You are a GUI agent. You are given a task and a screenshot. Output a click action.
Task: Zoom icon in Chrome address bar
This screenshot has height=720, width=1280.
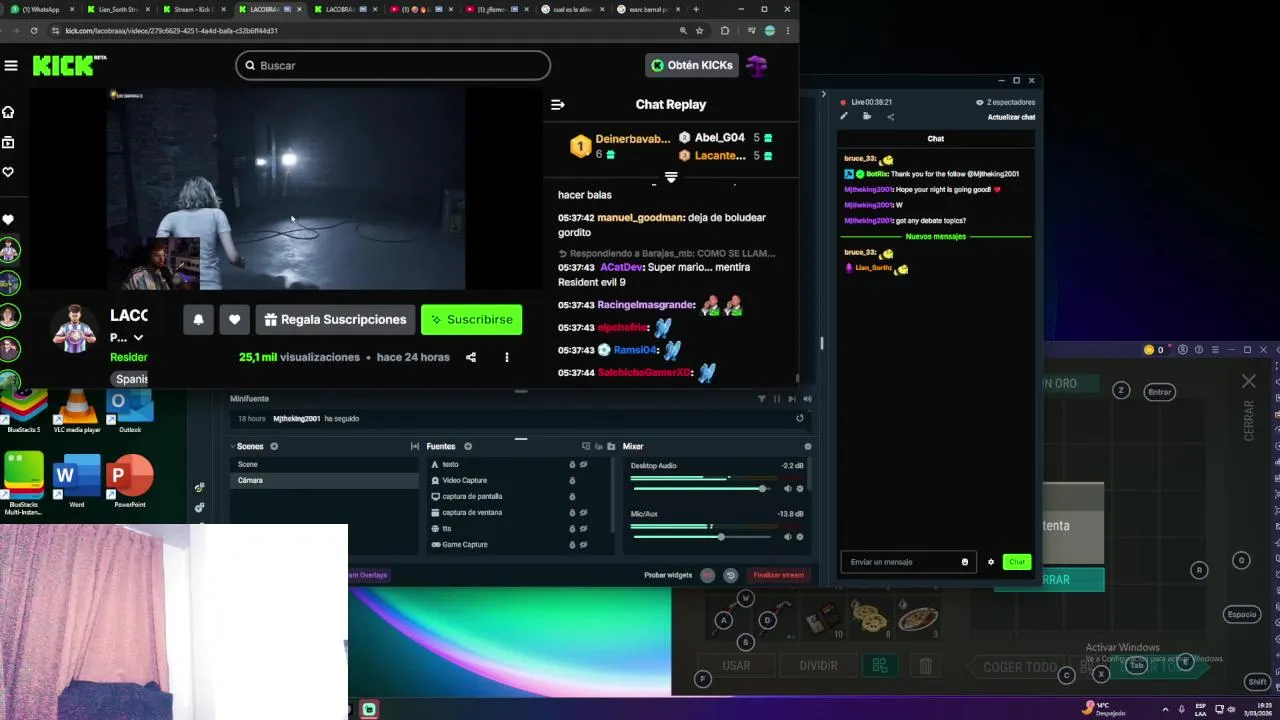click(683, 31)
